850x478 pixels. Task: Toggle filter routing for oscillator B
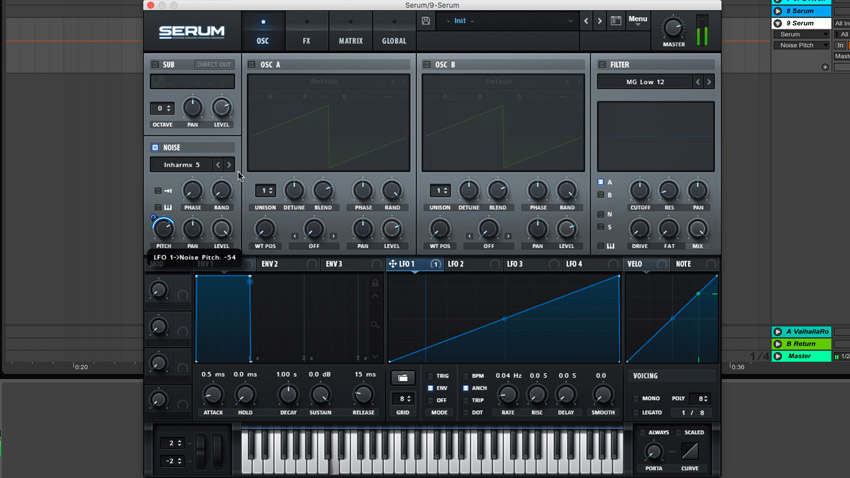click(601, 195)
